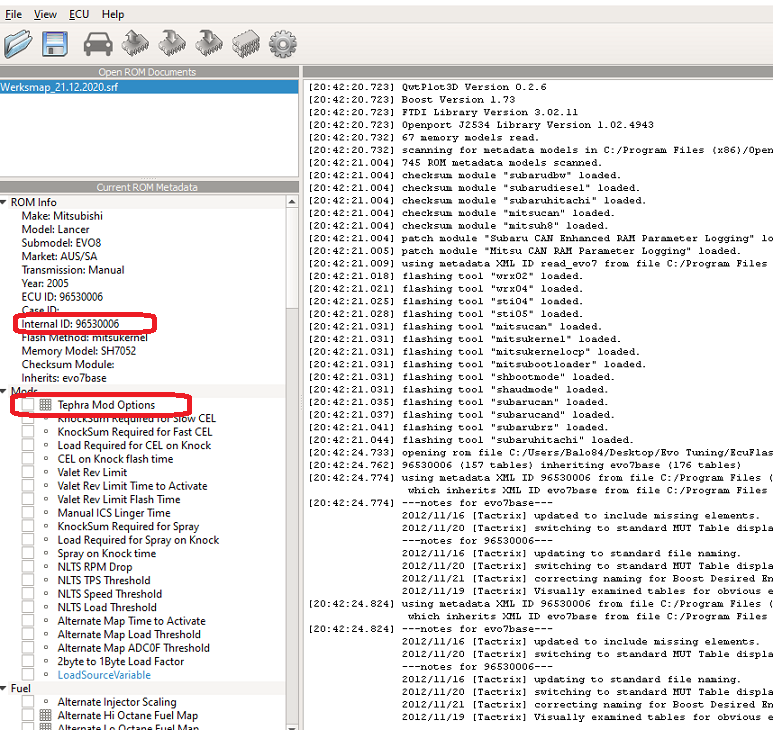Select the Alternate Hi Octane Fuel Map entry

127,716
